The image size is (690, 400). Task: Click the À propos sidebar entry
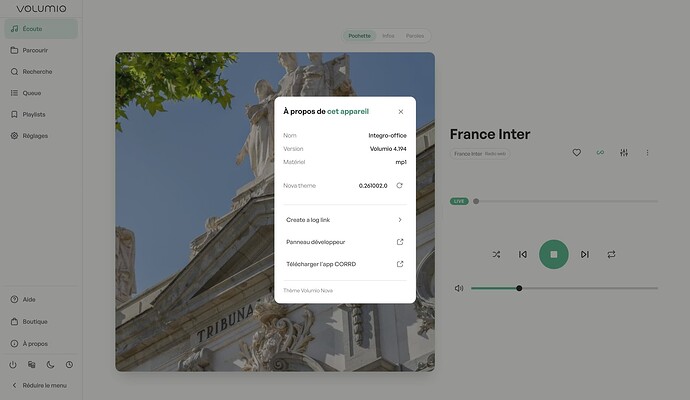[x=41, y=344]
